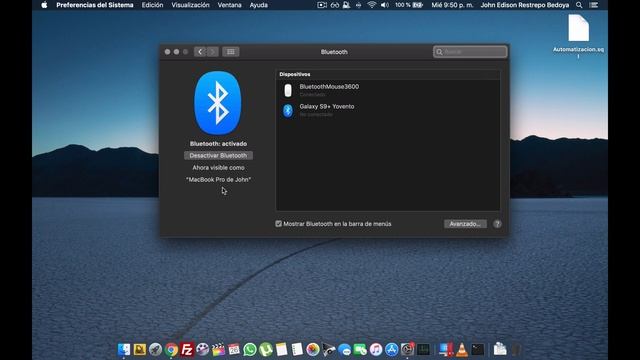Toggle Mostrar Bluetooth en la barra de menús
This screenshot has width=640, height=360.
pyautogui.click(x=278, y=224)
